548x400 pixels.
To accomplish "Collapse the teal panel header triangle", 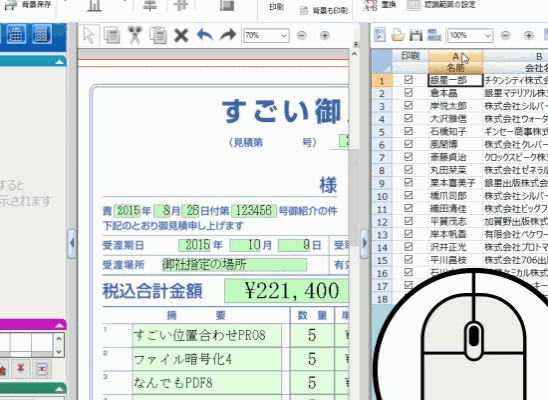I will click(x=59, y=62).
